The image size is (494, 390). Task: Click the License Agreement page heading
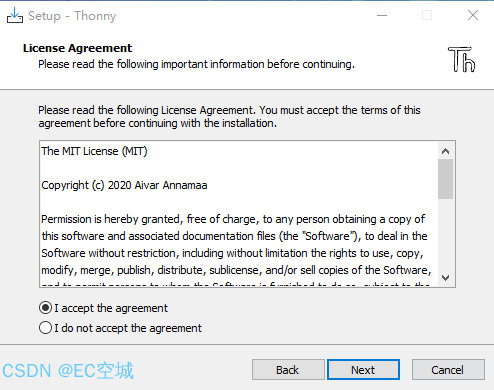(x=77, y=48)
